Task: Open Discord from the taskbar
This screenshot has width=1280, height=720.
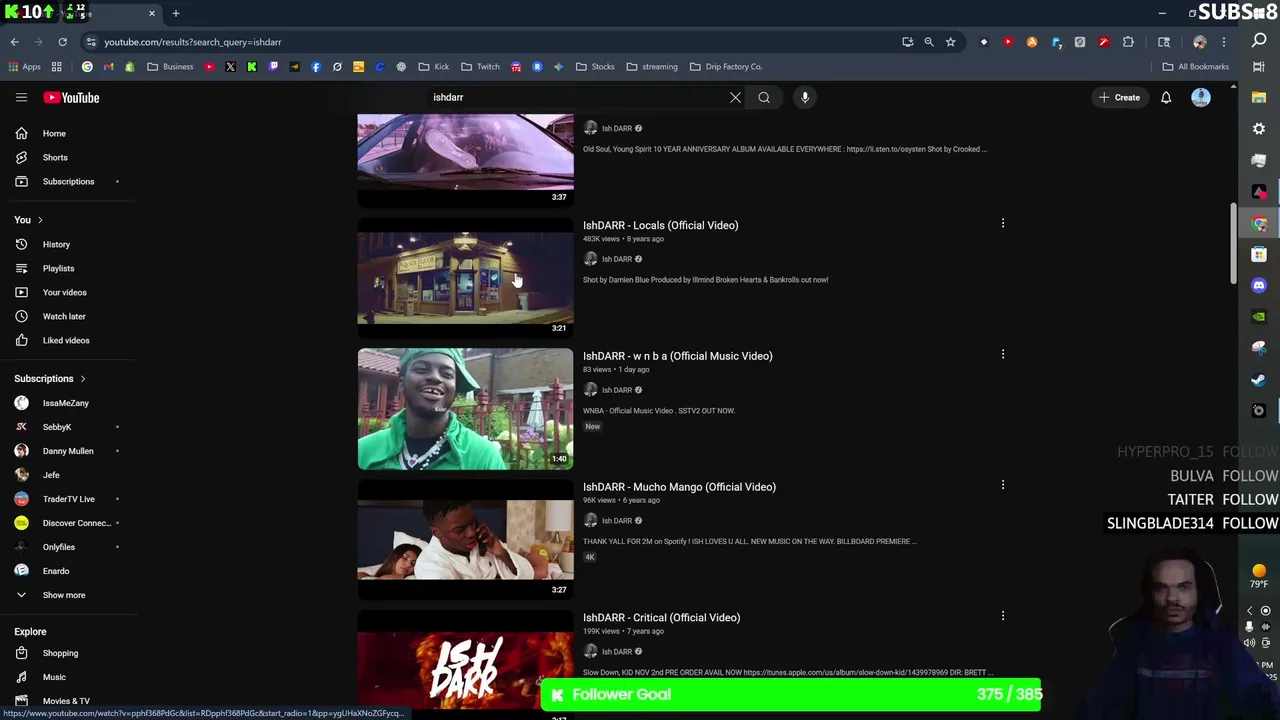Action: (x=1259, y=285)
